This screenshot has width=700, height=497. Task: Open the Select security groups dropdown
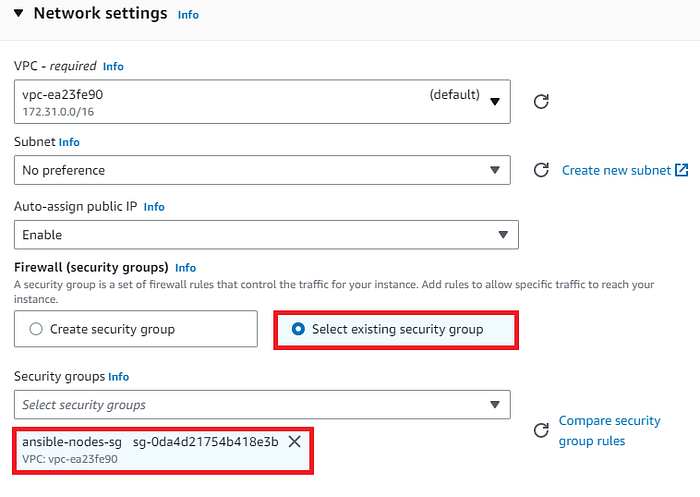[262, 405]
